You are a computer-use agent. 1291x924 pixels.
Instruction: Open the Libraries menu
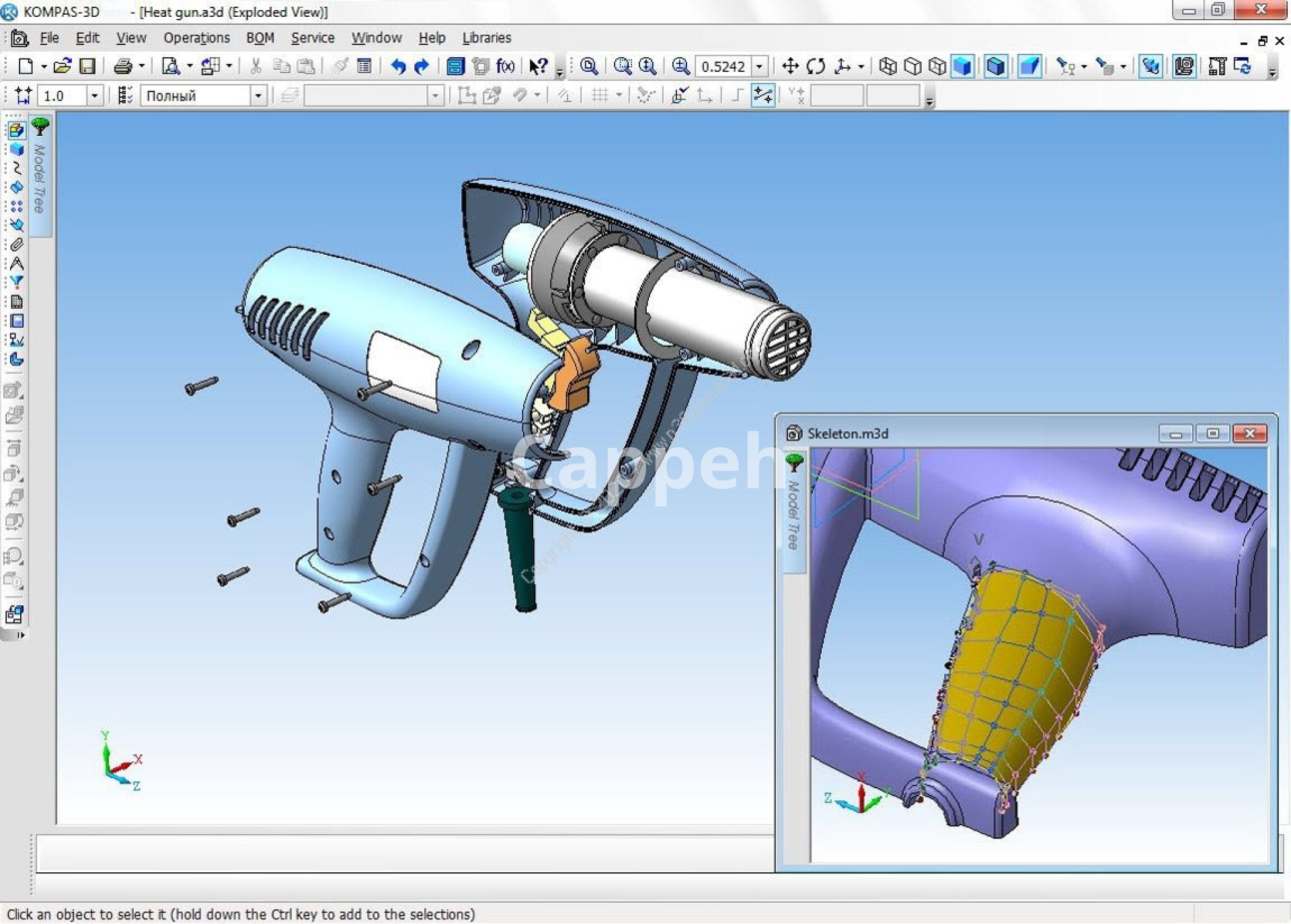[486, 38]
